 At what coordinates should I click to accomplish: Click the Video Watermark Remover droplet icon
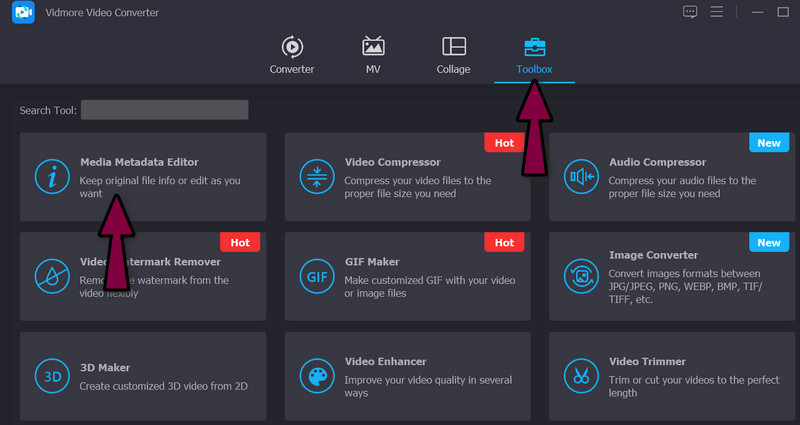[x=50, y=275]
